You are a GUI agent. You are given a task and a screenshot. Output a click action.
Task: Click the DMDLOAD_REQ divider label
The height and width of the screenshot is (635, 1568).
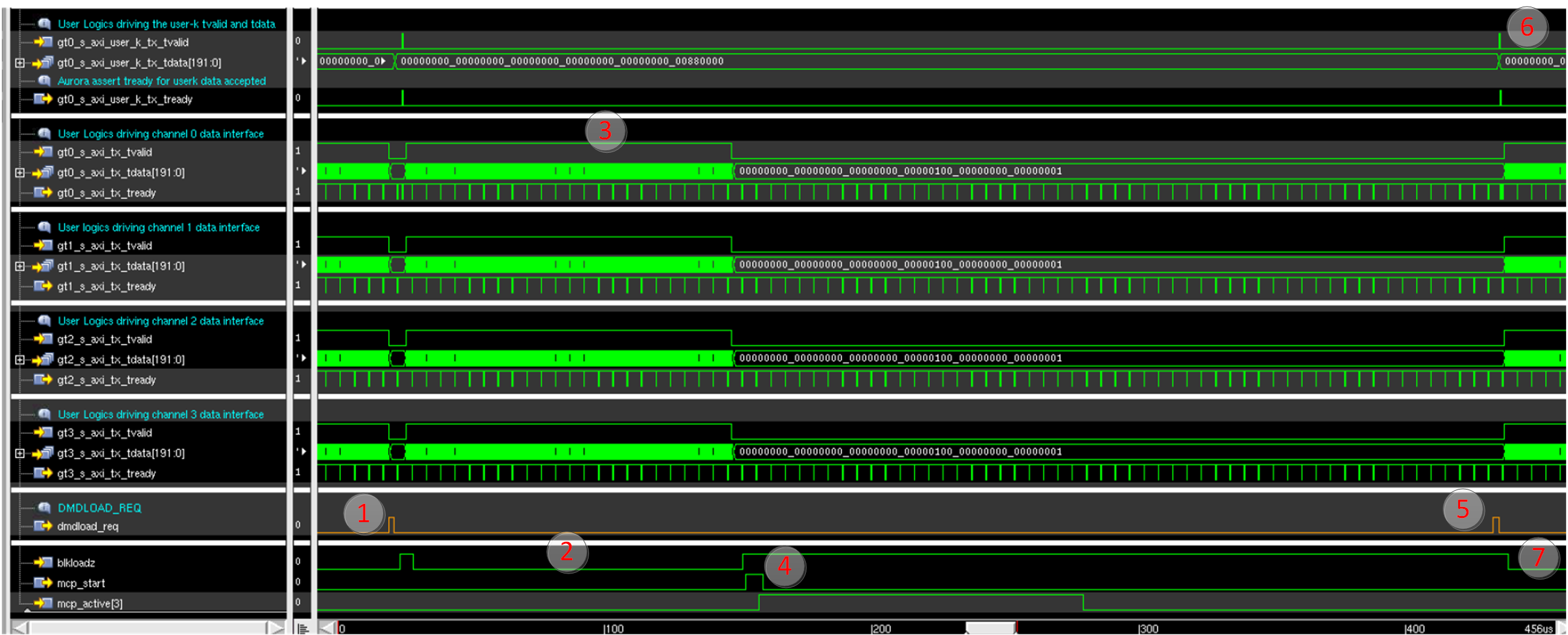click(x=99, y=508)
